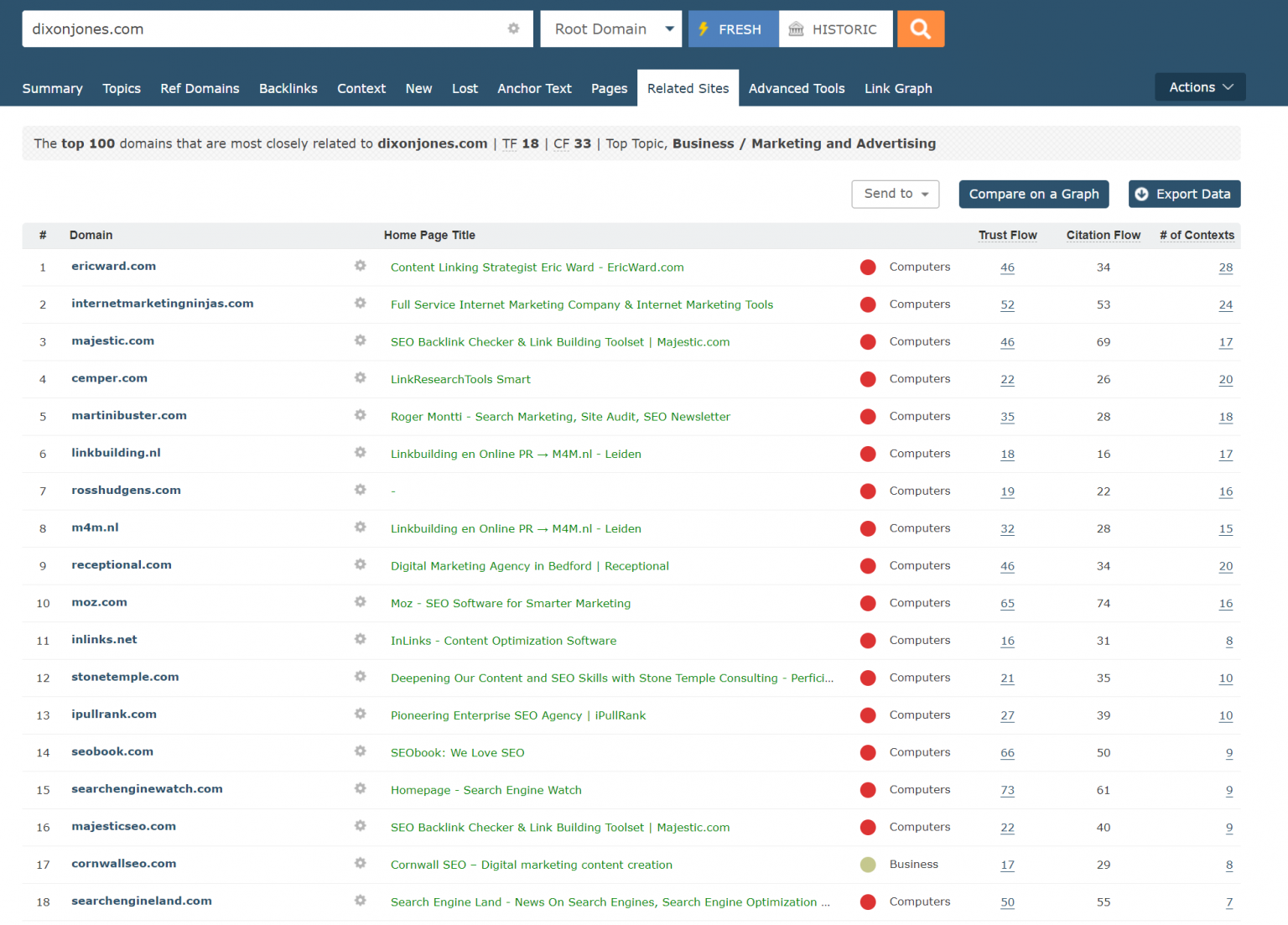The height and width of the screenshot is (925, 1288).
Task: Sort by Citation Flow column header
Action: coord(1103,235)
